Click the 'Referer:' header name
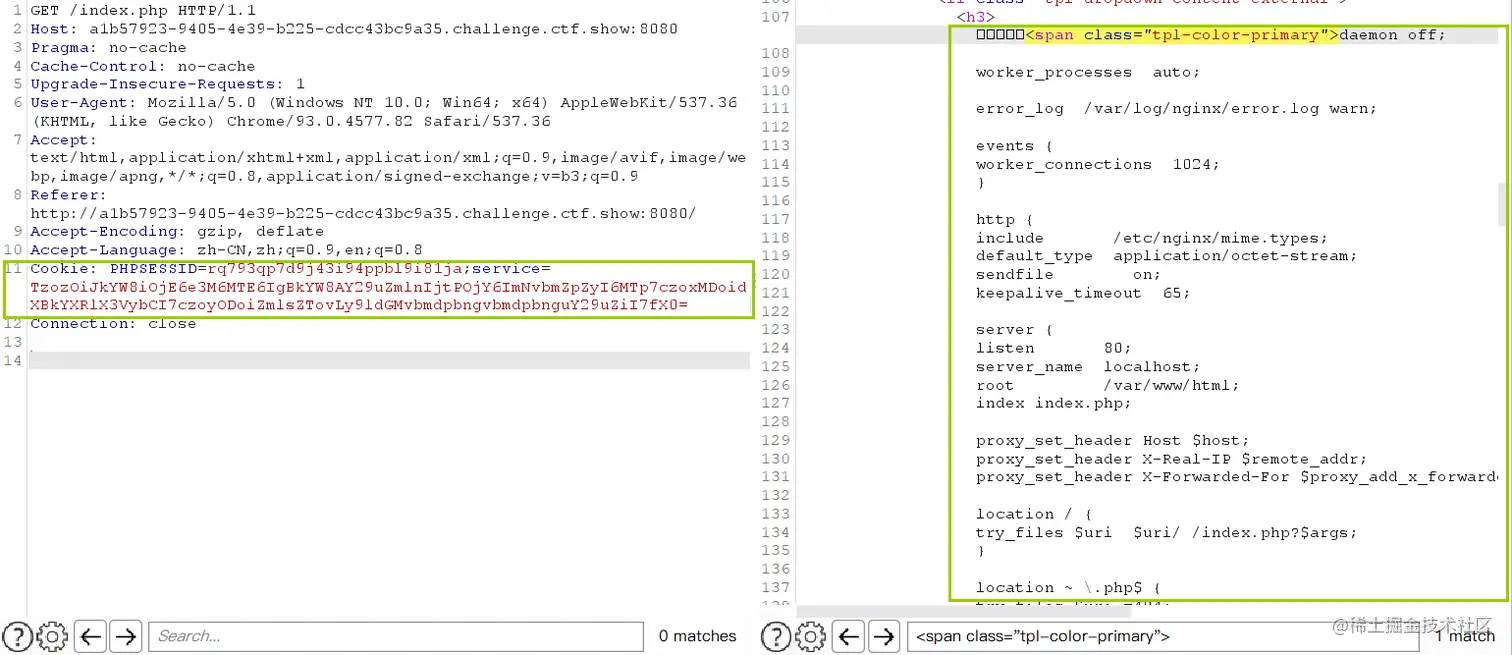Viewport: 1512px width, 655px height. coord(68,195)
